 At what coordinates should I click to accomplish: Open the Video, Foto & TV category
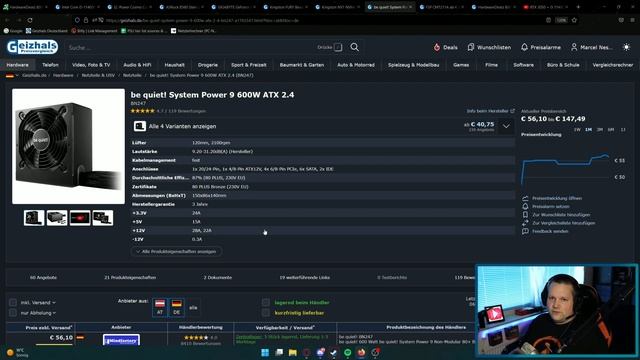pos(91,65)
